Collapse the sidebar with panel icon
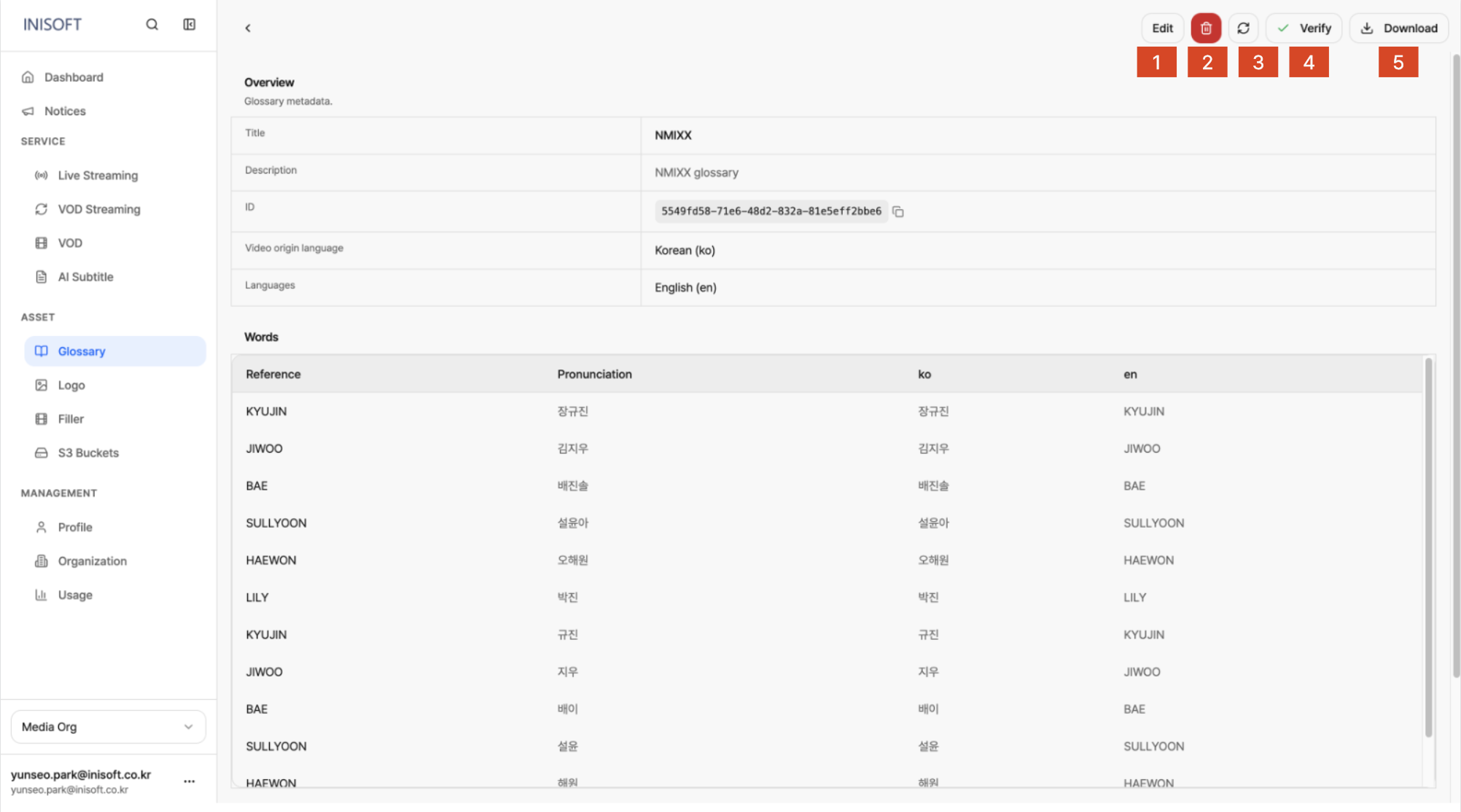Image resolution: width=1461 pixels, height=812 pixels. (189, 24)
